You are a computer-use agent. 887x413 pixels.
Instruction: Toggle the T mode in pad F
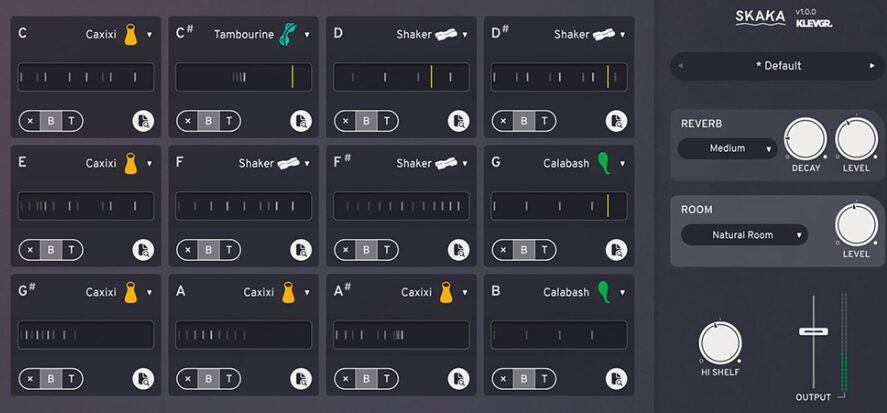(x=228, y=250)
